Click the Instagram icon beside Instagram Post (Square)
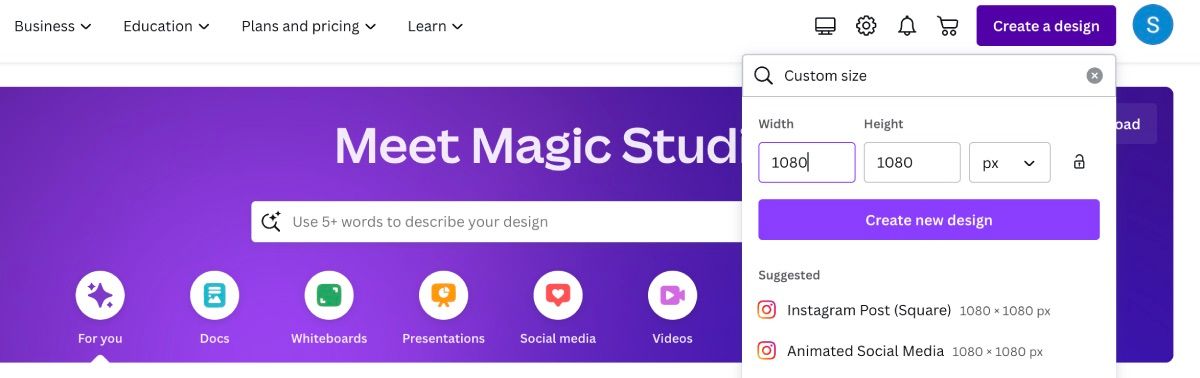This screenshot has height=378, width=1200. tap(767, 310)
